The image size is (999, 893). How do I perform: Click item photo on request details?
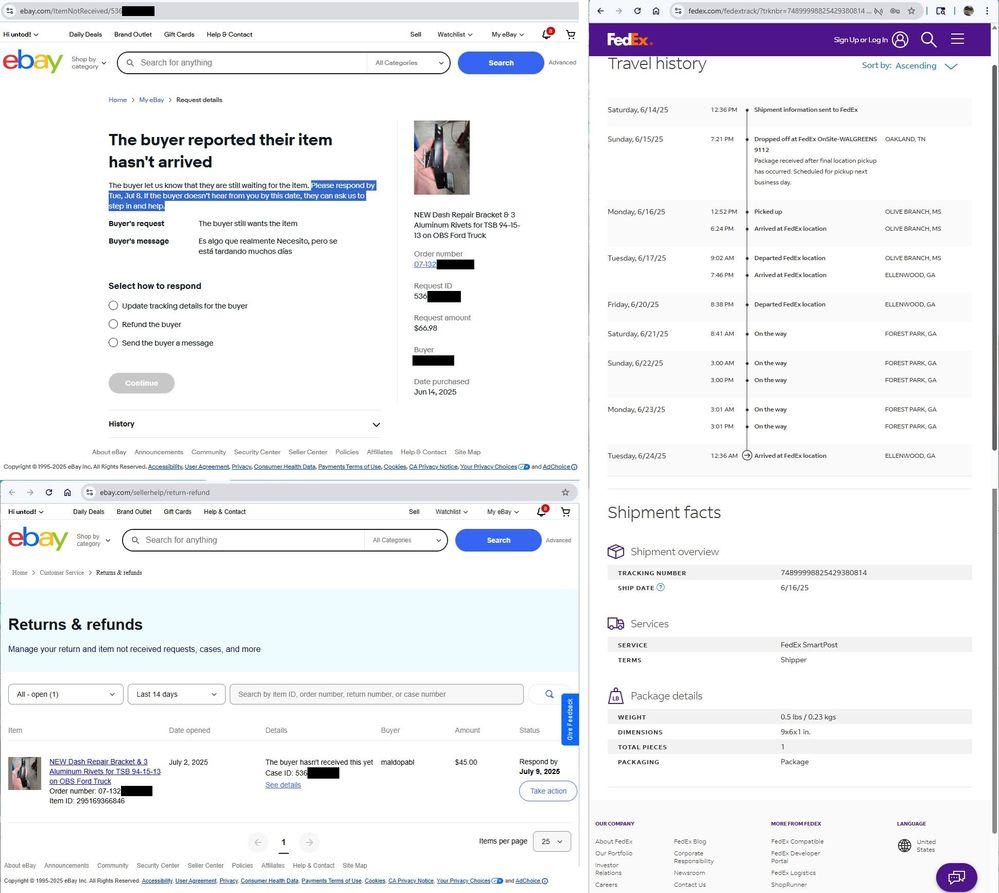442,157
